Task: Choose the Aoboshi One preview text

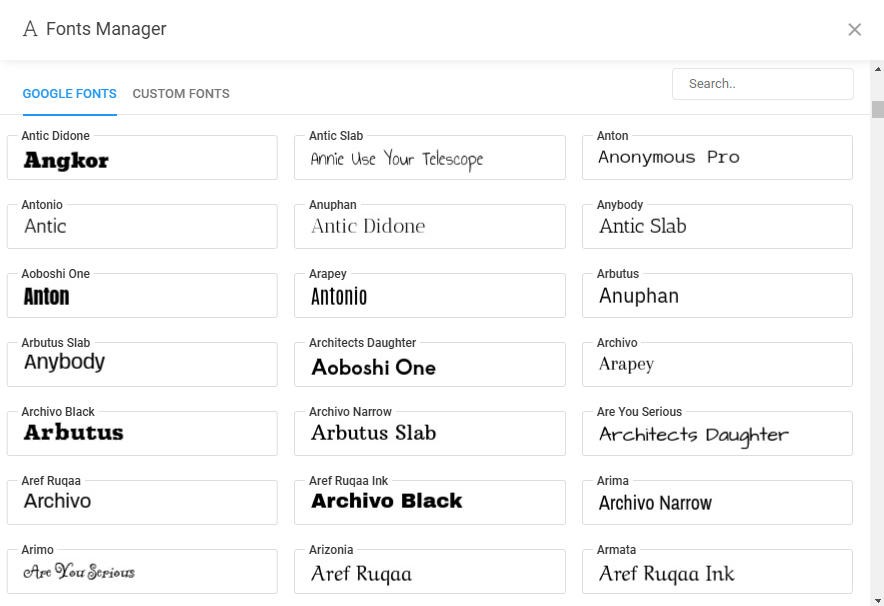Action: [373, 367]
